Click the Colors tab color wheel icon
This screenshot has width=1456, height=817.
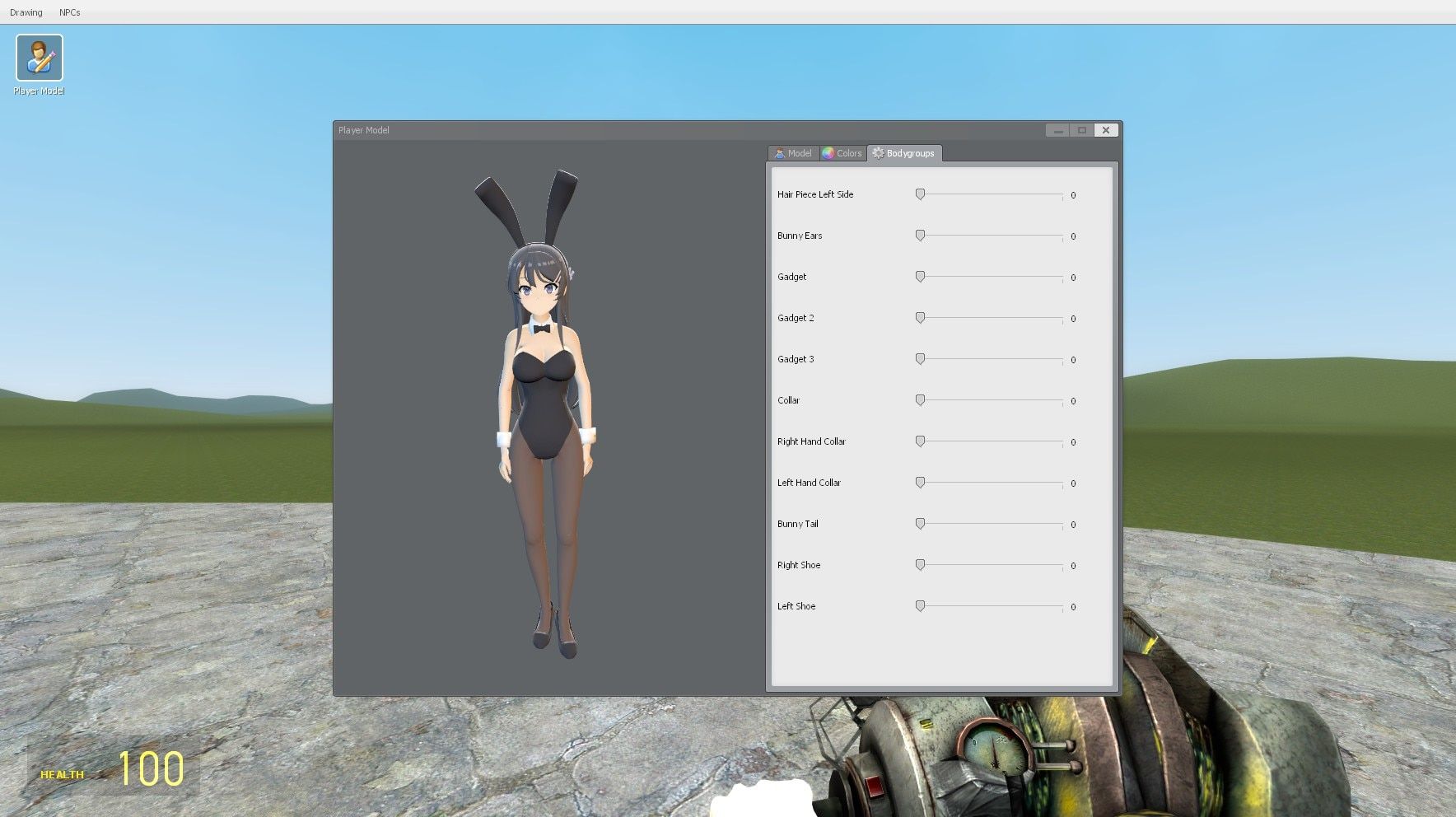coord(828,153)
